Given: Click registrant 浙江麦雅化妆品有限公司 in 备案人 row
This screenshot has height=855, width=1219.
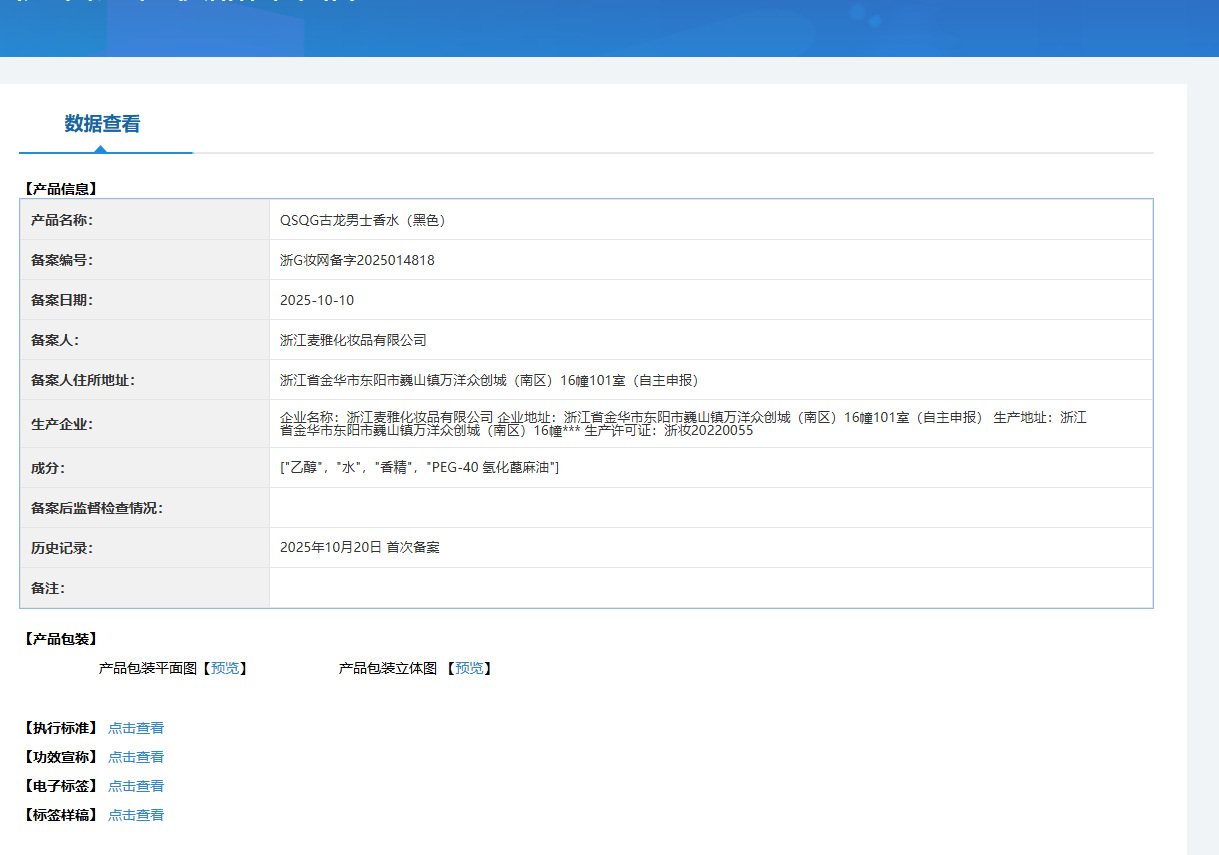Looking at the screenshot, I should [x=353, y=340].
